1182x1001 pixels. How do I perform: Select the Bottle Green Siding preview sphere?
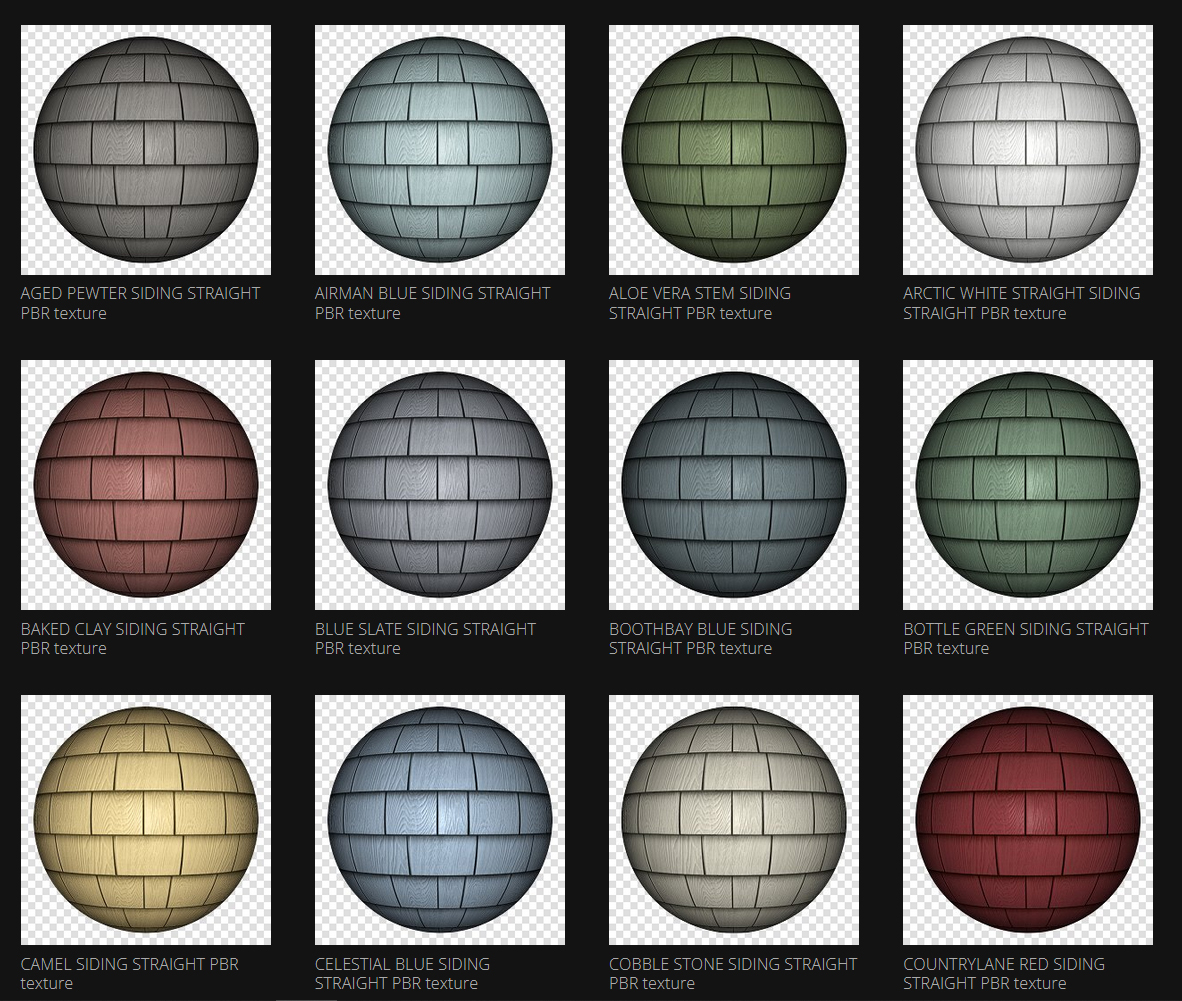1026,485
